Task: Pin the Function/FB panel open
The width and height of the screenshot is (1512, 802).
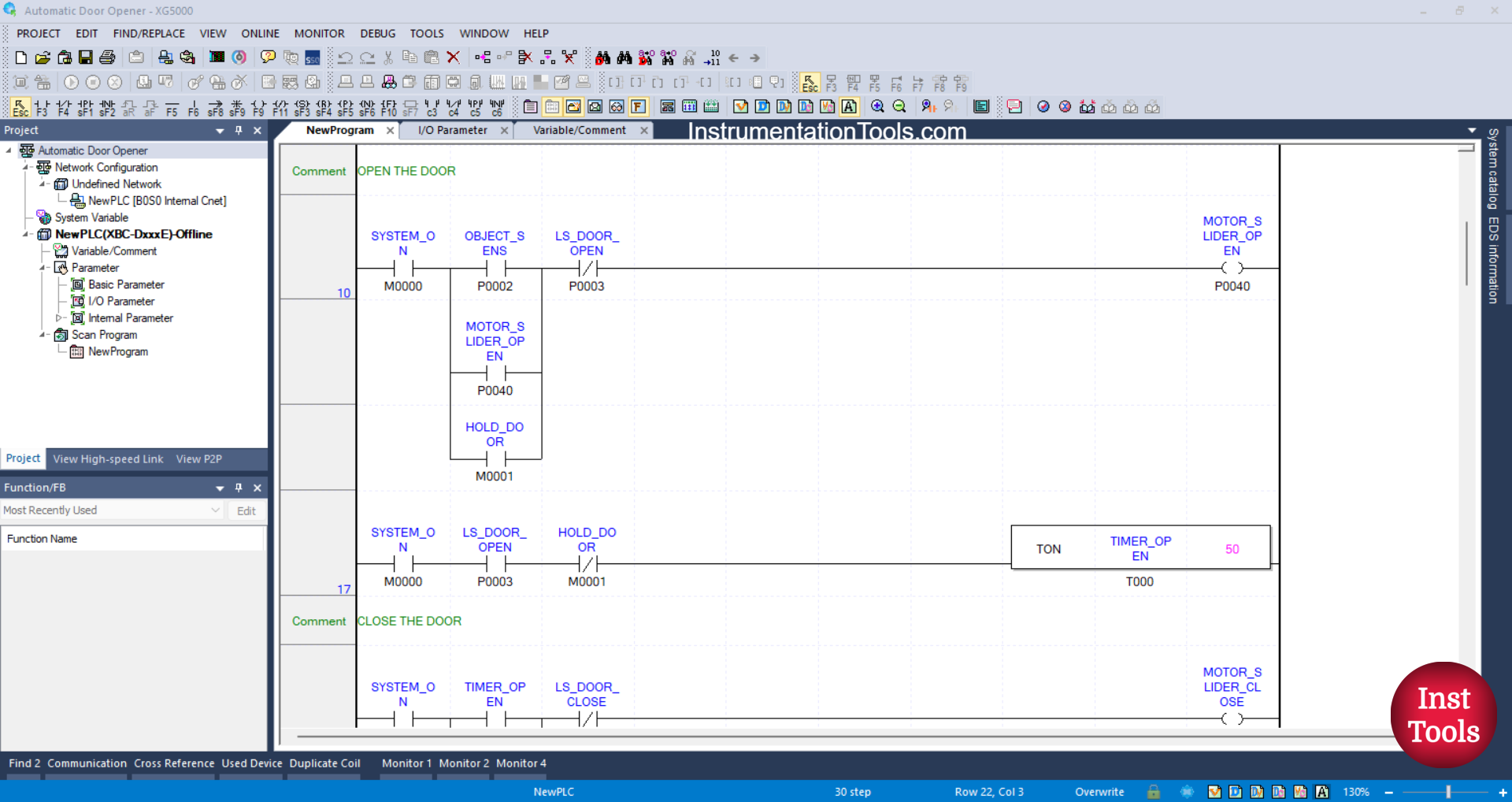Action: (x=239, y=488)
